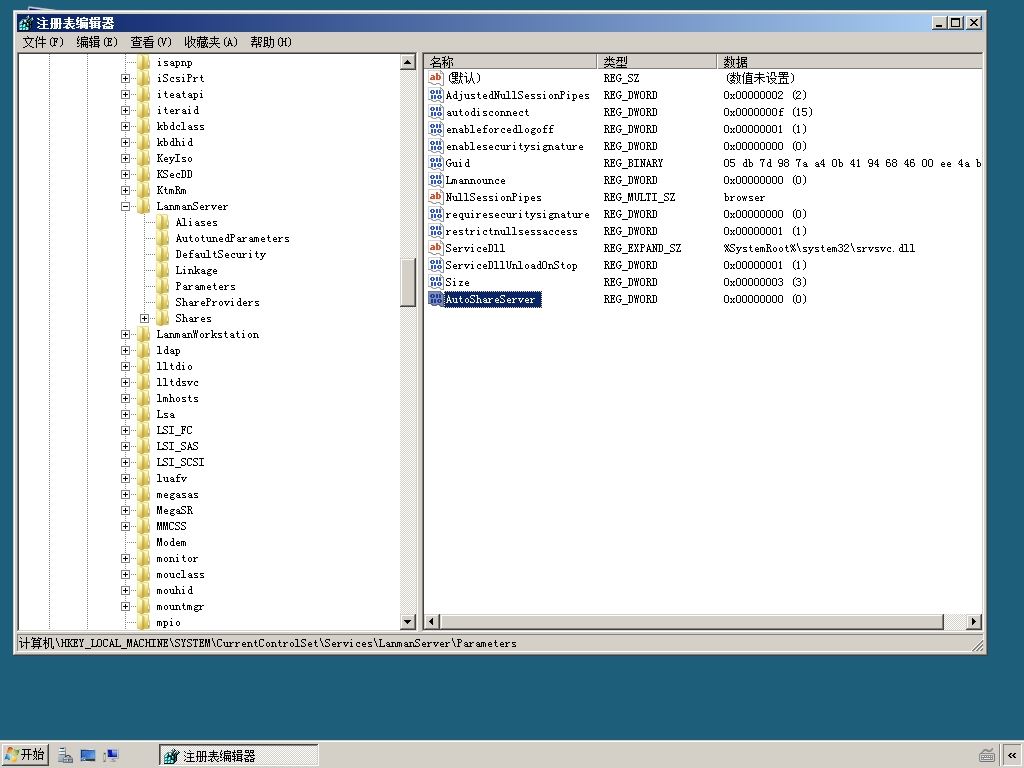1024x768 pixels.
Task: Expand the kbdclass tree node
Action: [125, 126]
